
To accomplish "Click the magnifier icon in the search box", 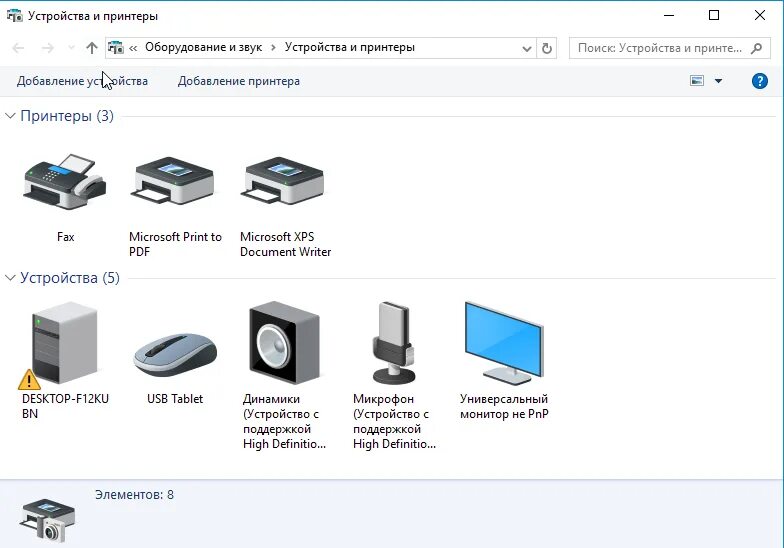I will [x=757, y=48].
